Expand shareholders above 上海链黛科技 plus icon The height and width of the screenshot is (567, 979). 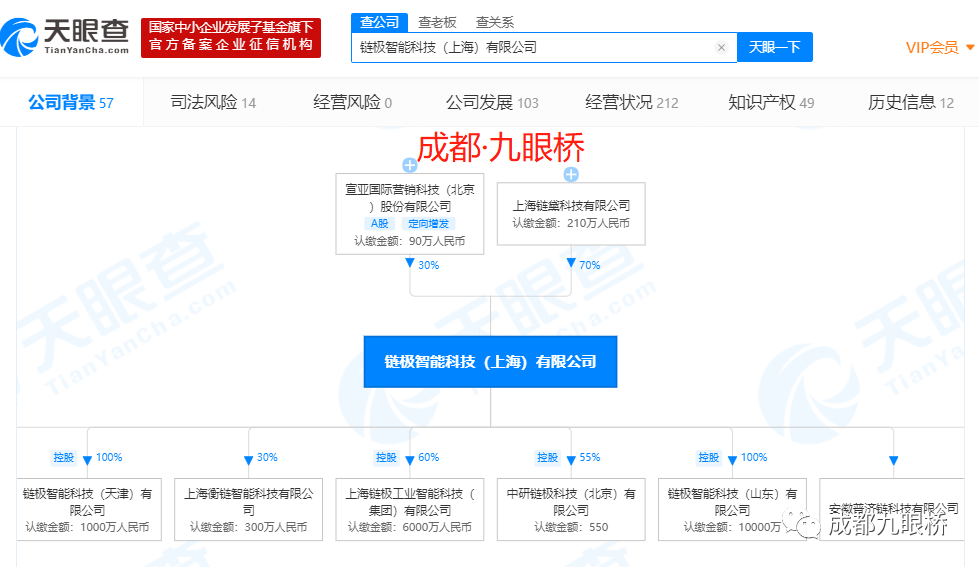(571, 174)
